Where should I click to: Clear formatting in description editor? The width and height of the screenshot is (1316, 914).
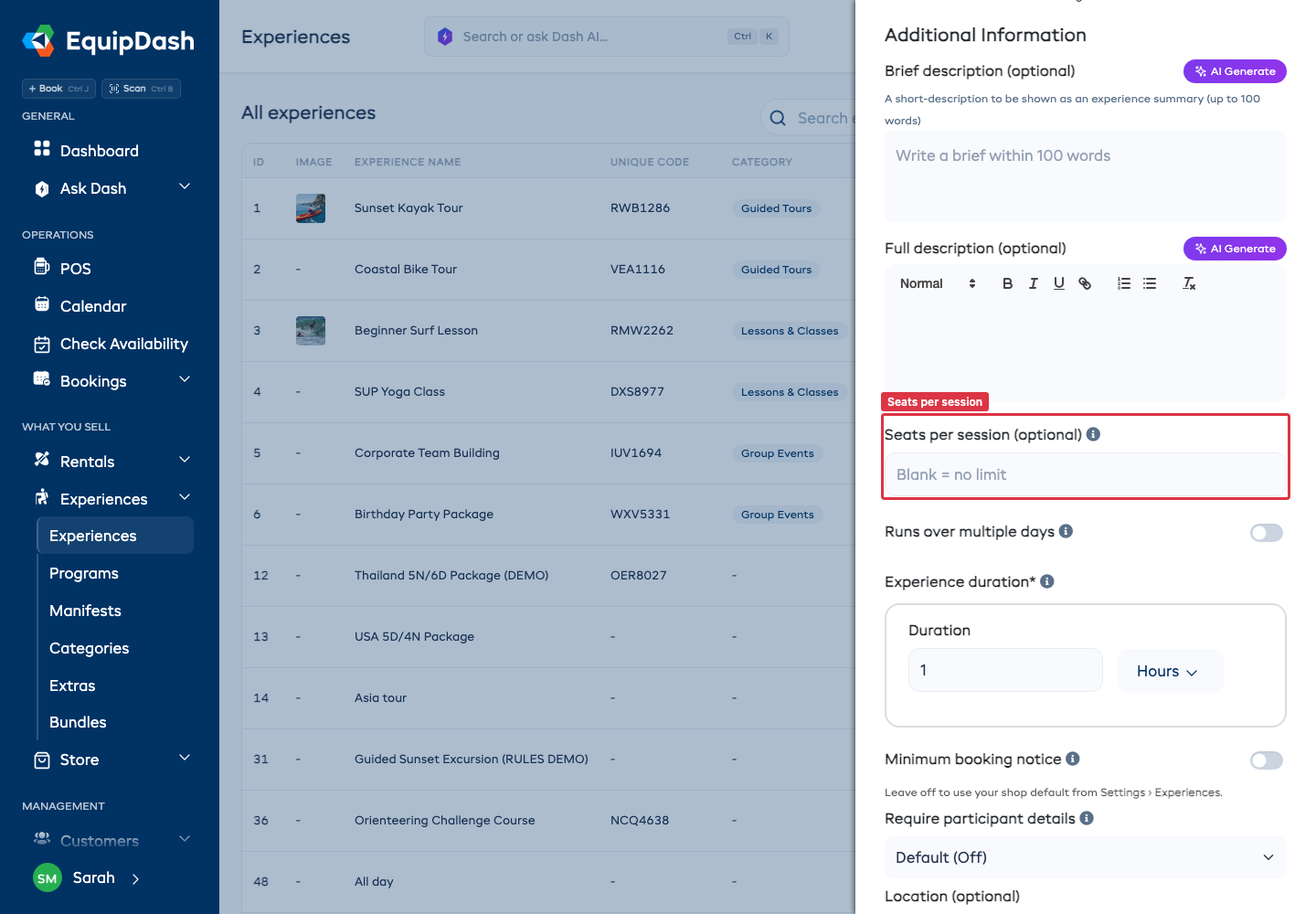point(1189,283)
